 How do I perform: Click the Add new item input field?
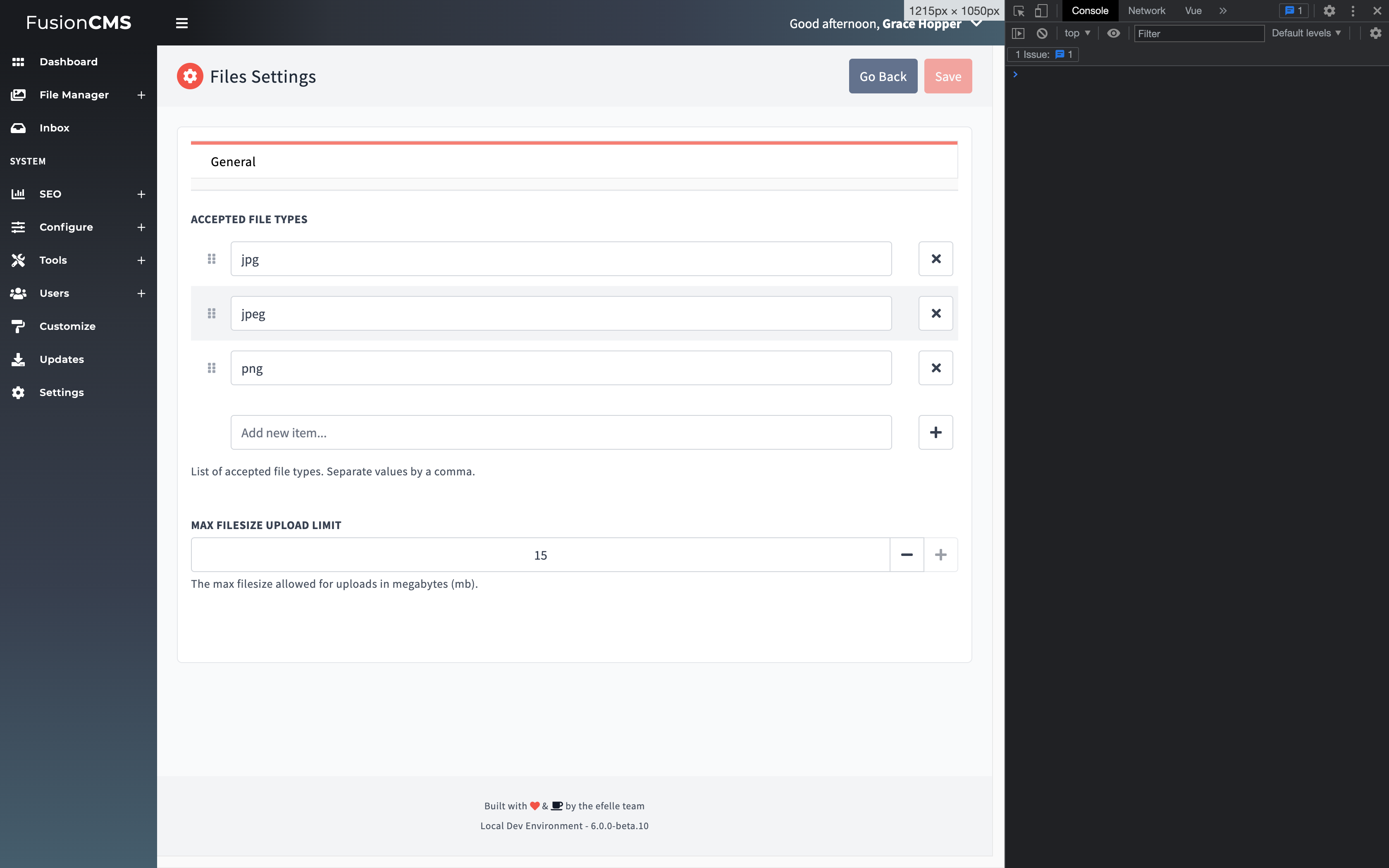pyautogui.click(x=560, y=432)
